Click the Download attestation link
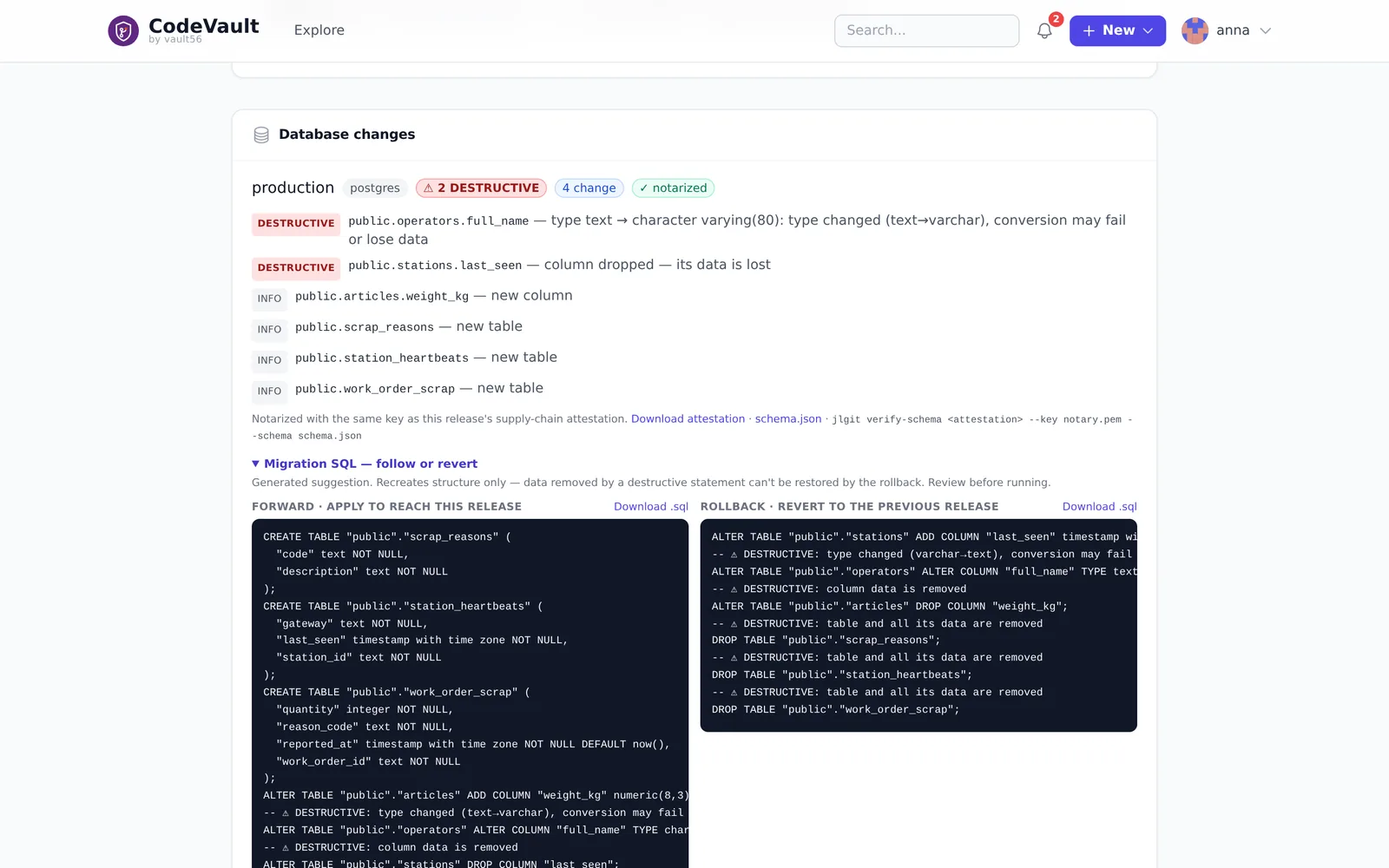 688,418
